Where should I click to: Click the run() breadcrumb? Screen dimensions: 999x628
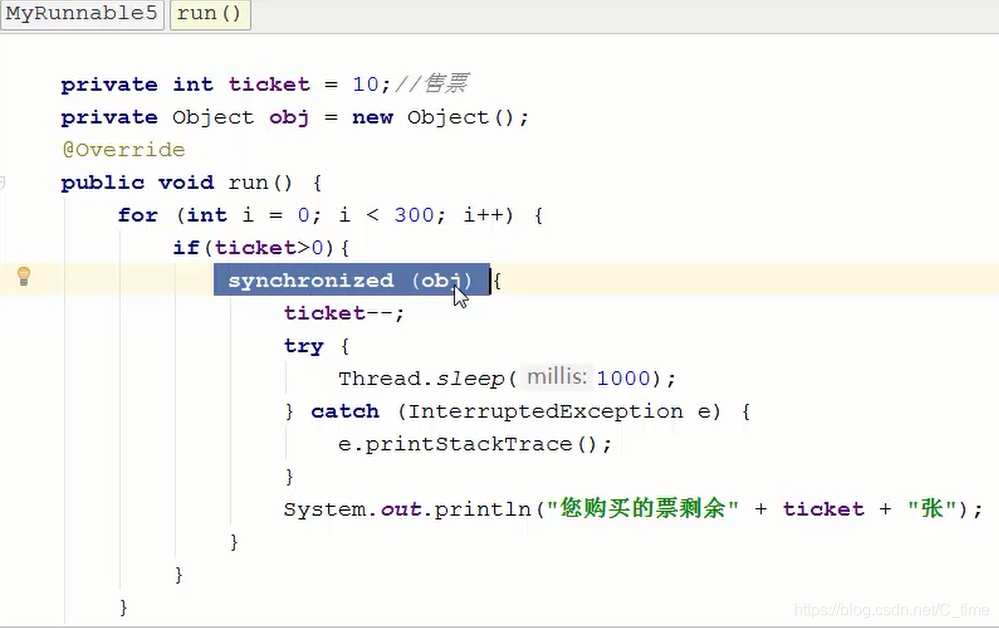point(210,14)
